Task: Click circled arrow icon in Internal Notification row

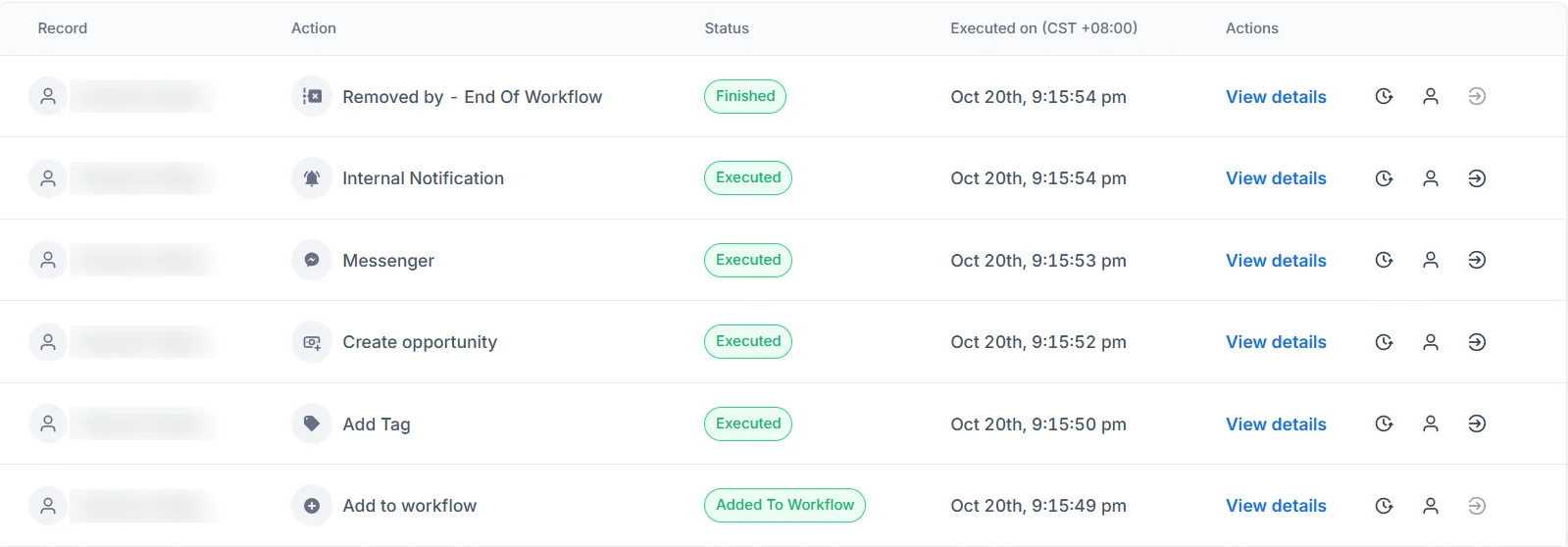Action: point(1477,178)
